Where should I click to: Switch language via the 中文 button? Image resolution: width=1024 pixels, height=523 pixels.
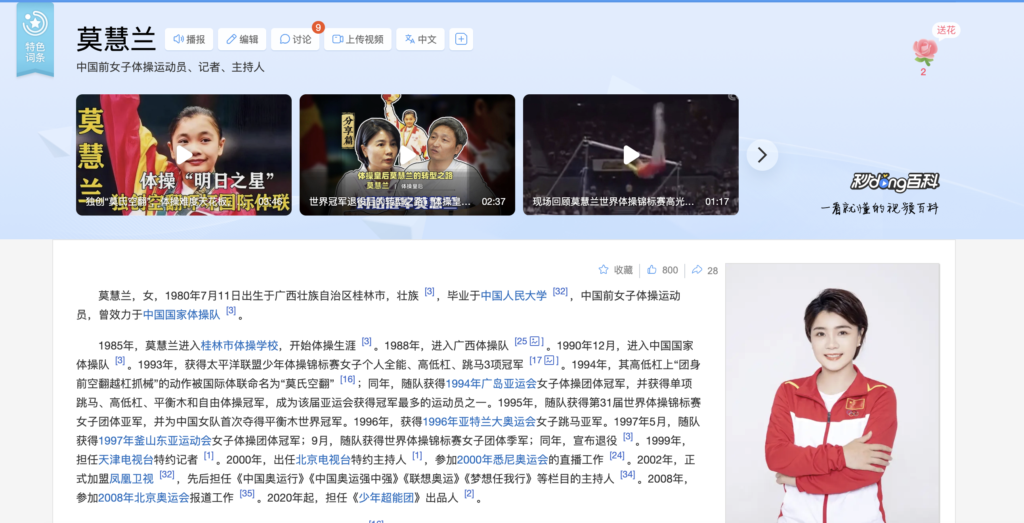[x=420, y=39]
